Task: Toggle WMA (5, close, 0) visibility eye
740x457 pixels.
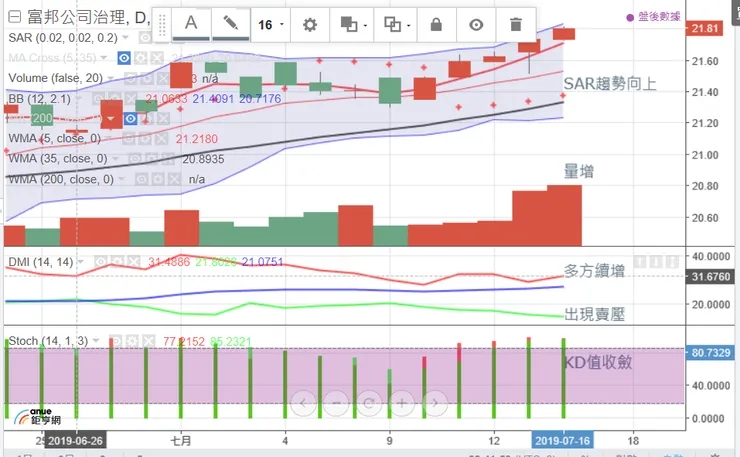Action: point(128,139)
